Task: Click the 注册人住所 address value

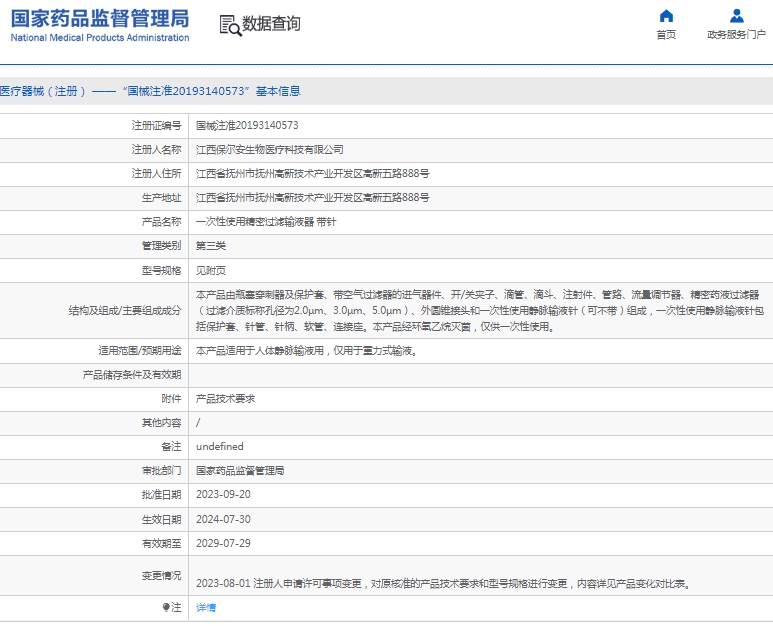Action: [x=313, y=174]
